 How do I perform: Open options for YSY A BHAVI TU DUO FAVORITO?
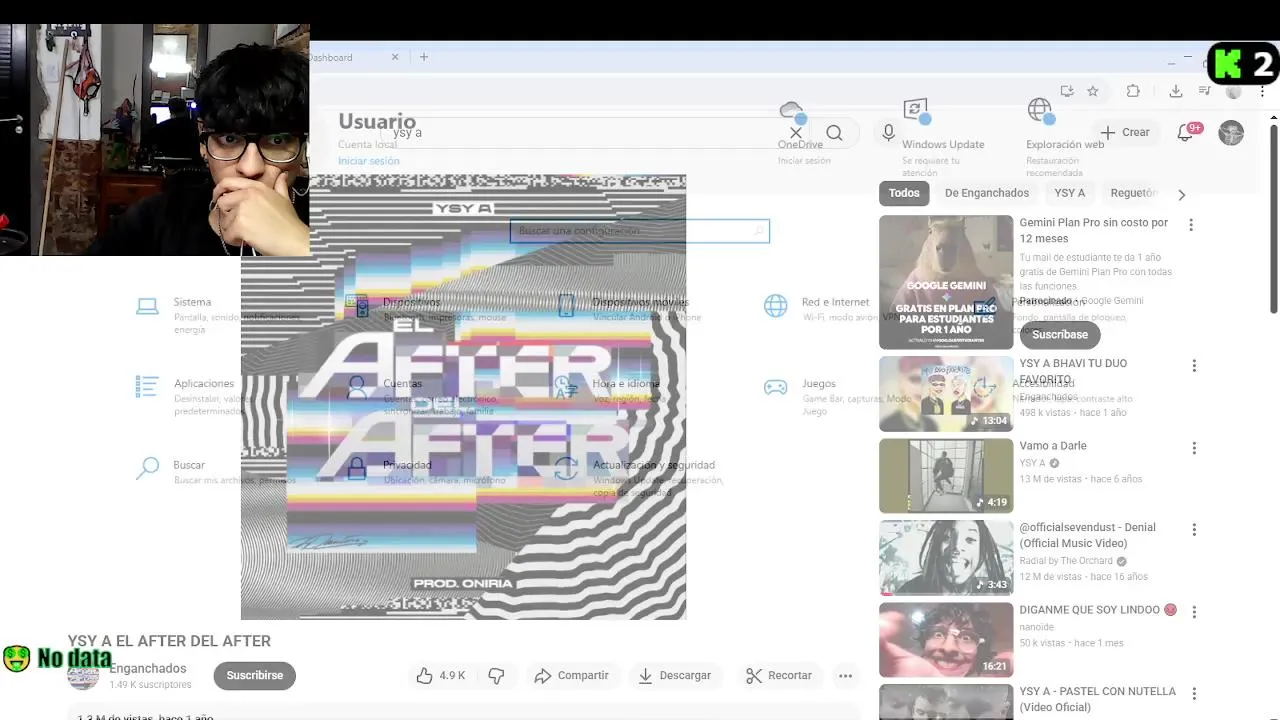coord(1194,366)
